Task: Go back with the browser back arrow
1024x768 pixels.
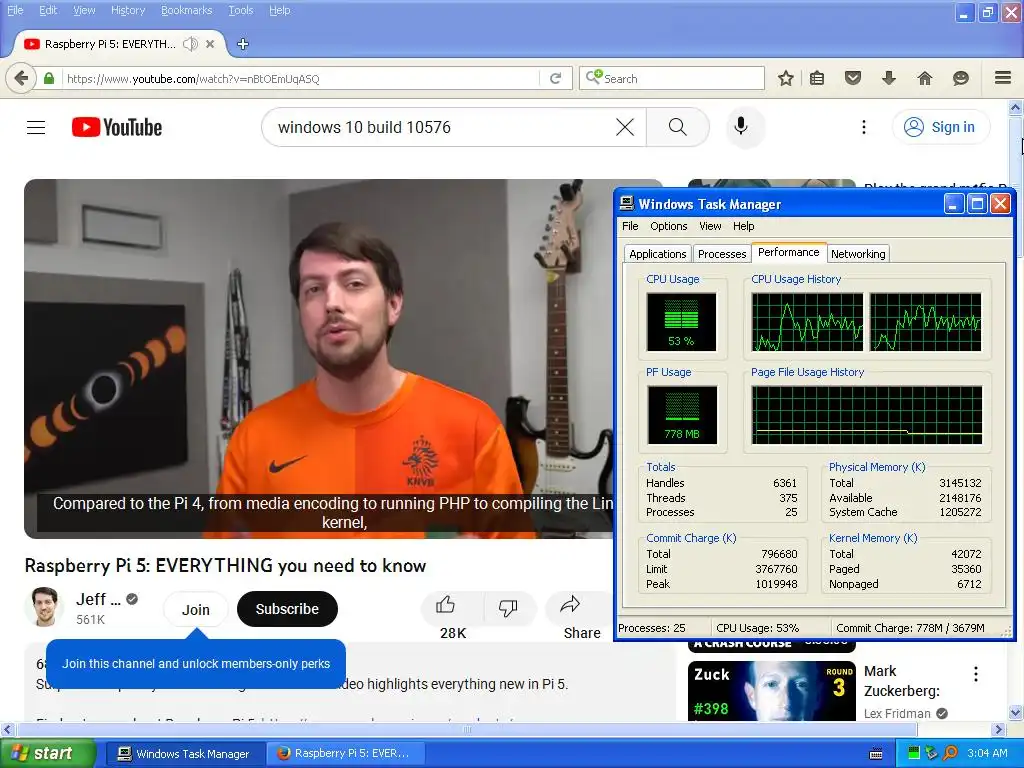Action: click(x=21, y=78)
